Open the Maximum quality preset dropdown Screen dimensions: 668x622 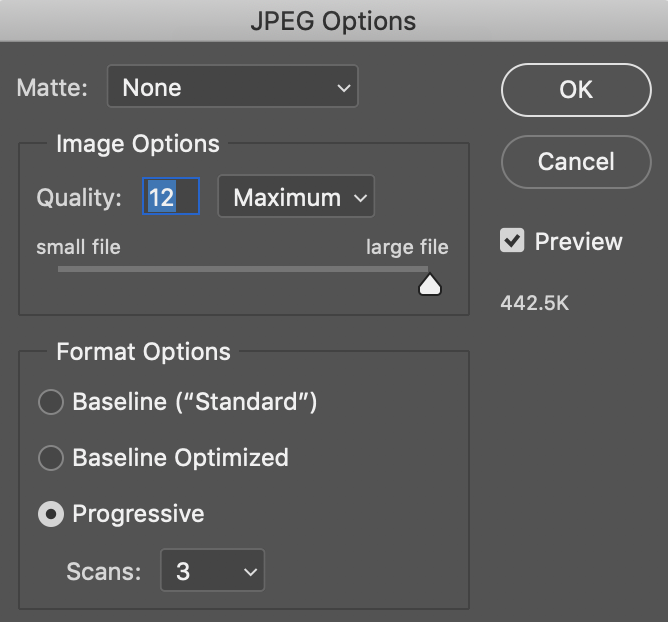click(x=296, y=196)
